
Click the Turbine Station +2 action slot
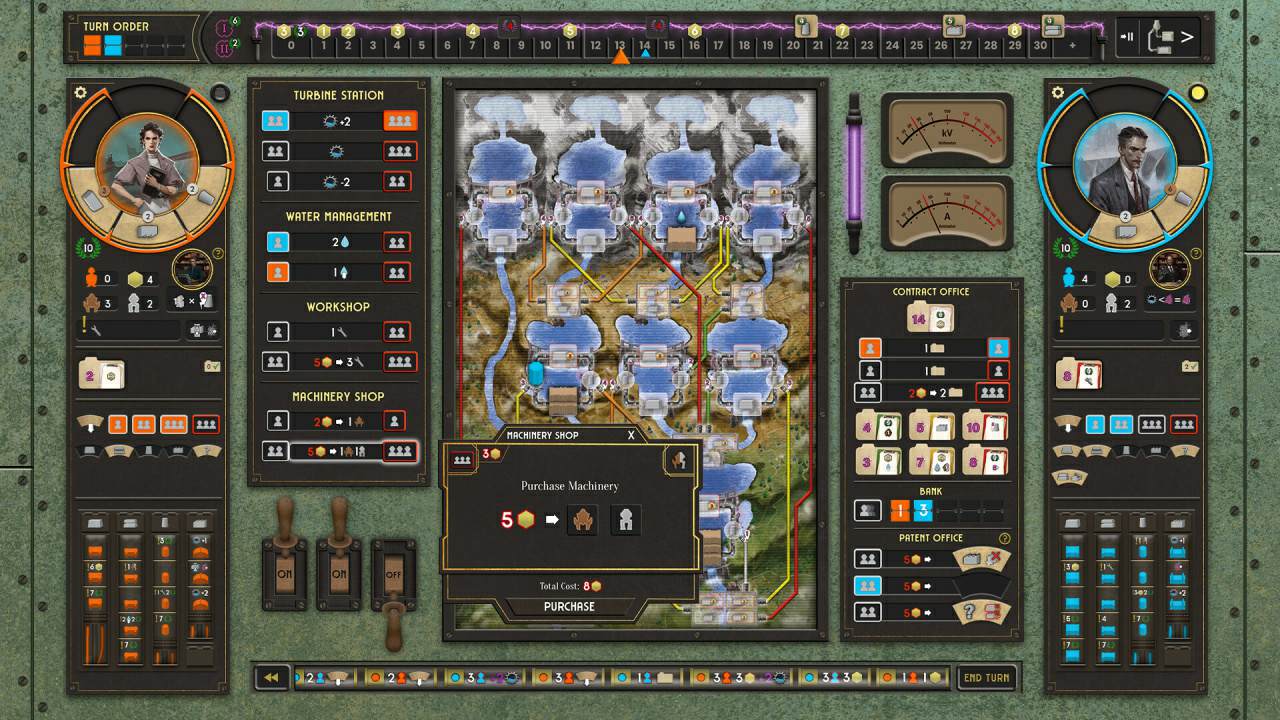[339, 121]
